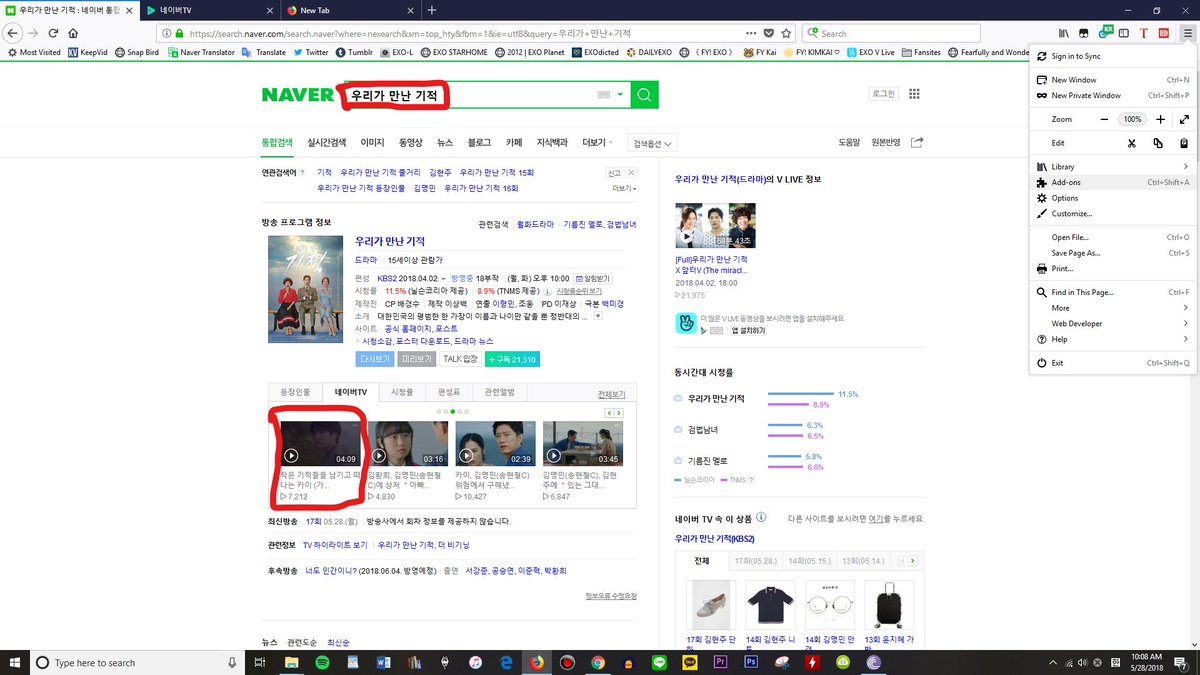This screenshot has width=1200, height=675.
Task: Expand the More submenu
Action: (x=1114, y=308)
